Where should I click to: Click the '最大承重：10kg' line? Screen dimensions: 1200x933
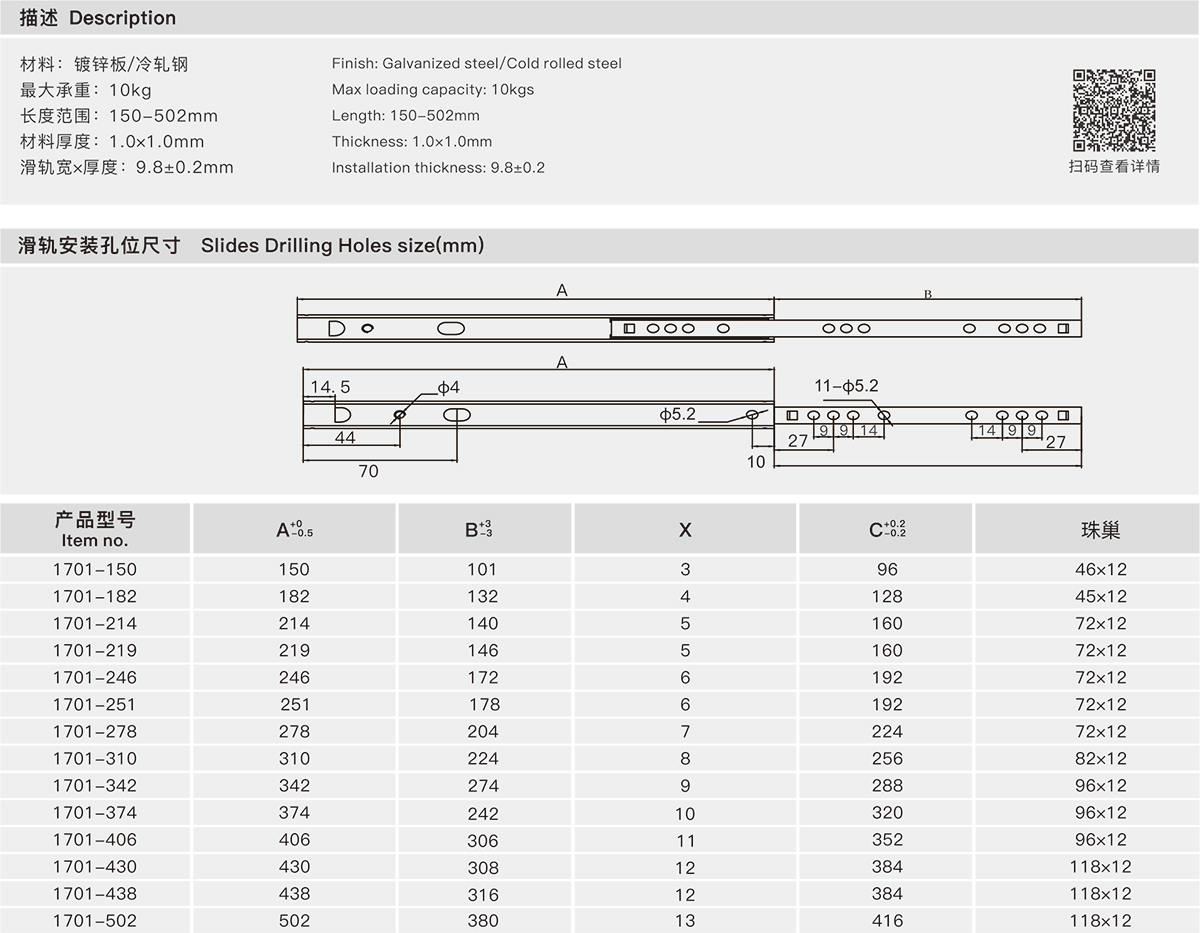click(86, 90)
